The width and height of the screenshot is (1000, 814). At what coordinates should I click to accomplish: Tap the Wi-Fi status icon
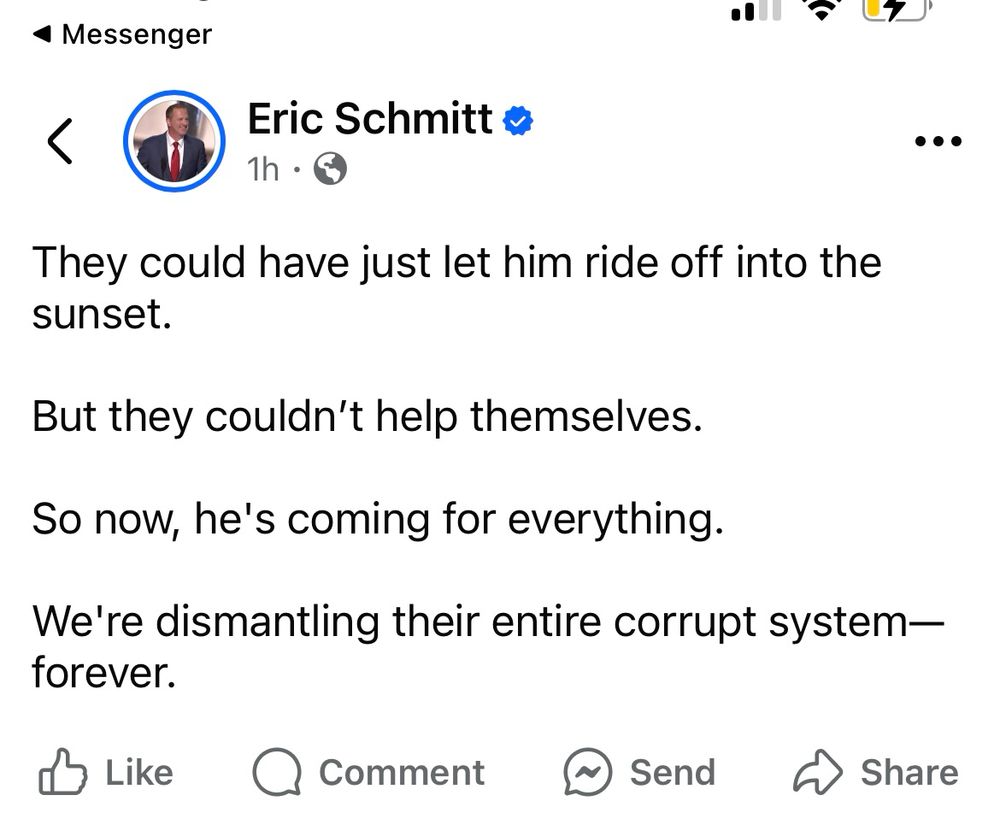[822, 10]
